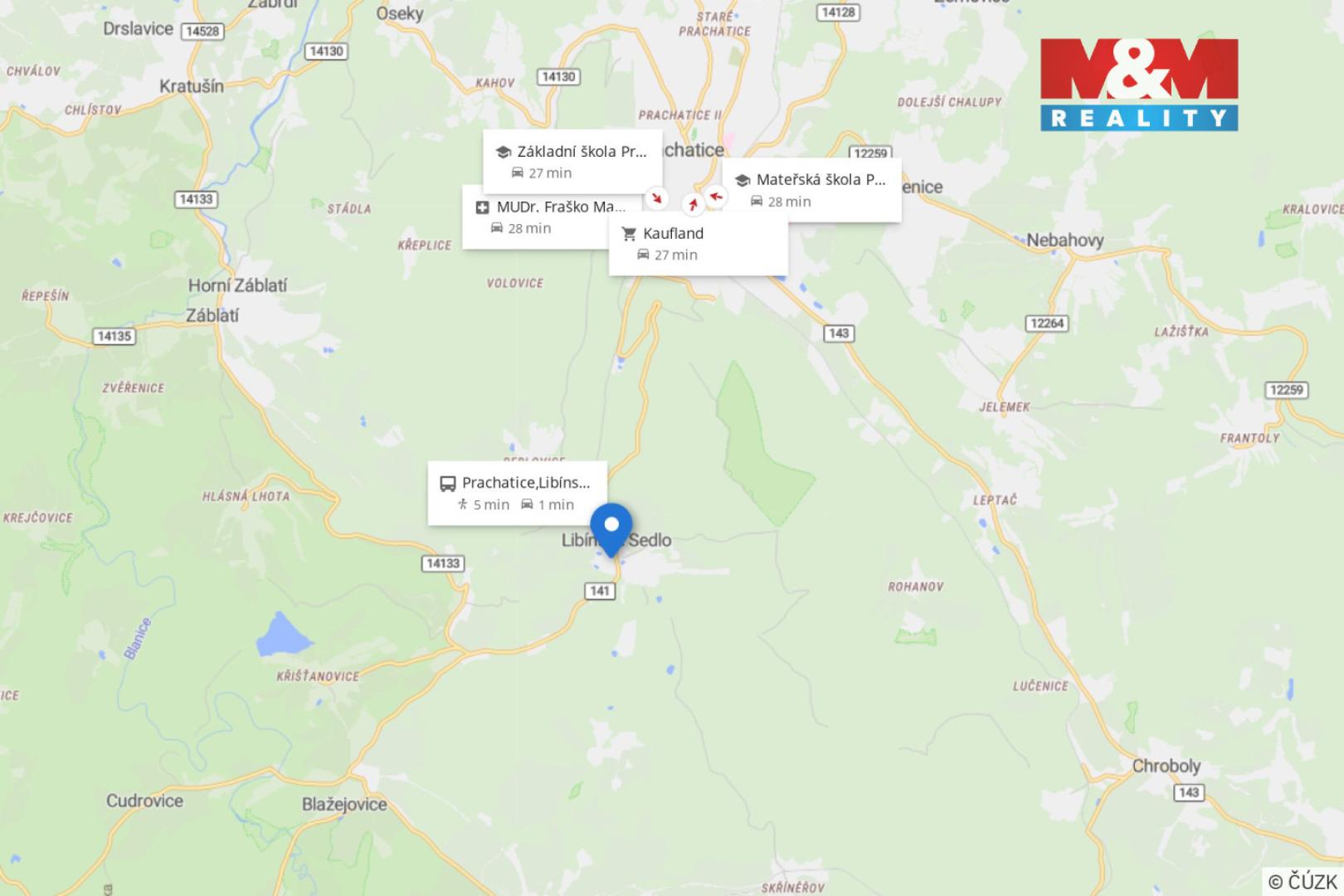
Task: Open the Kaufland 27 min info card
Action: pyautogui.click(x=699, y=243)
